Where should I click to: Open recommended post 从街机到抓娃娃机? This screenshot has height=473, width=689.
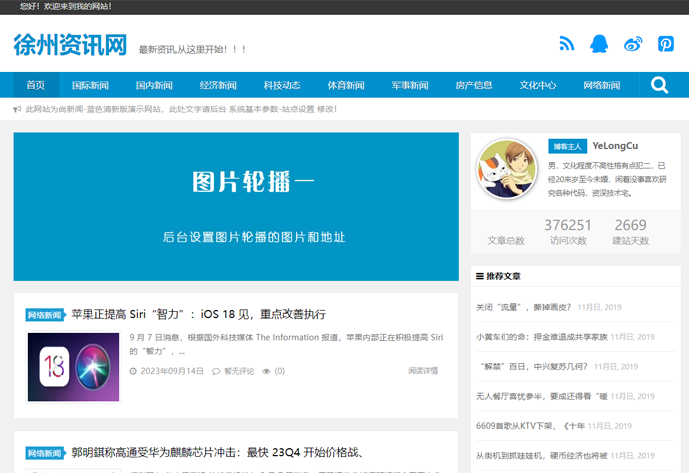[541, 456]
